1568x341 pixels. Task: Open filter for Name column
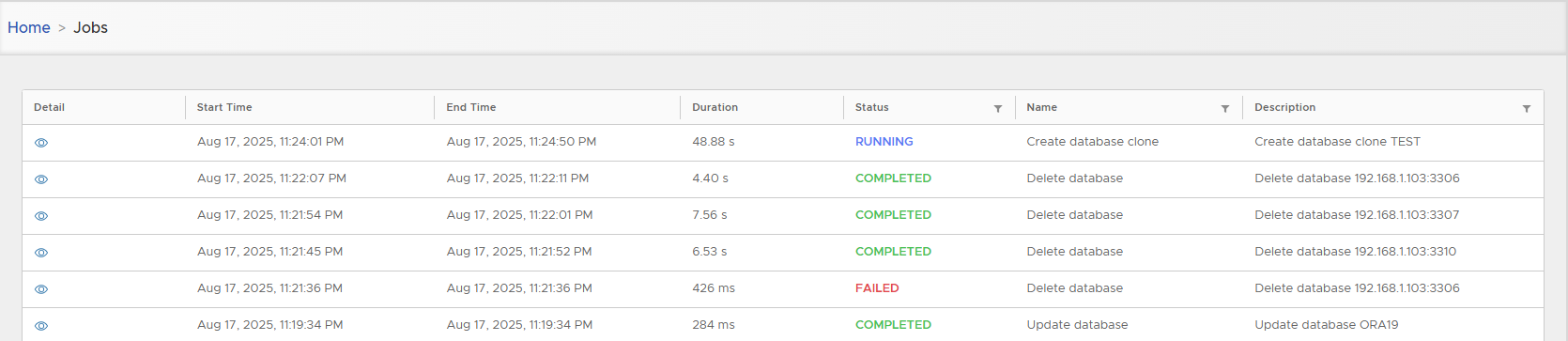click(1225, 109)
